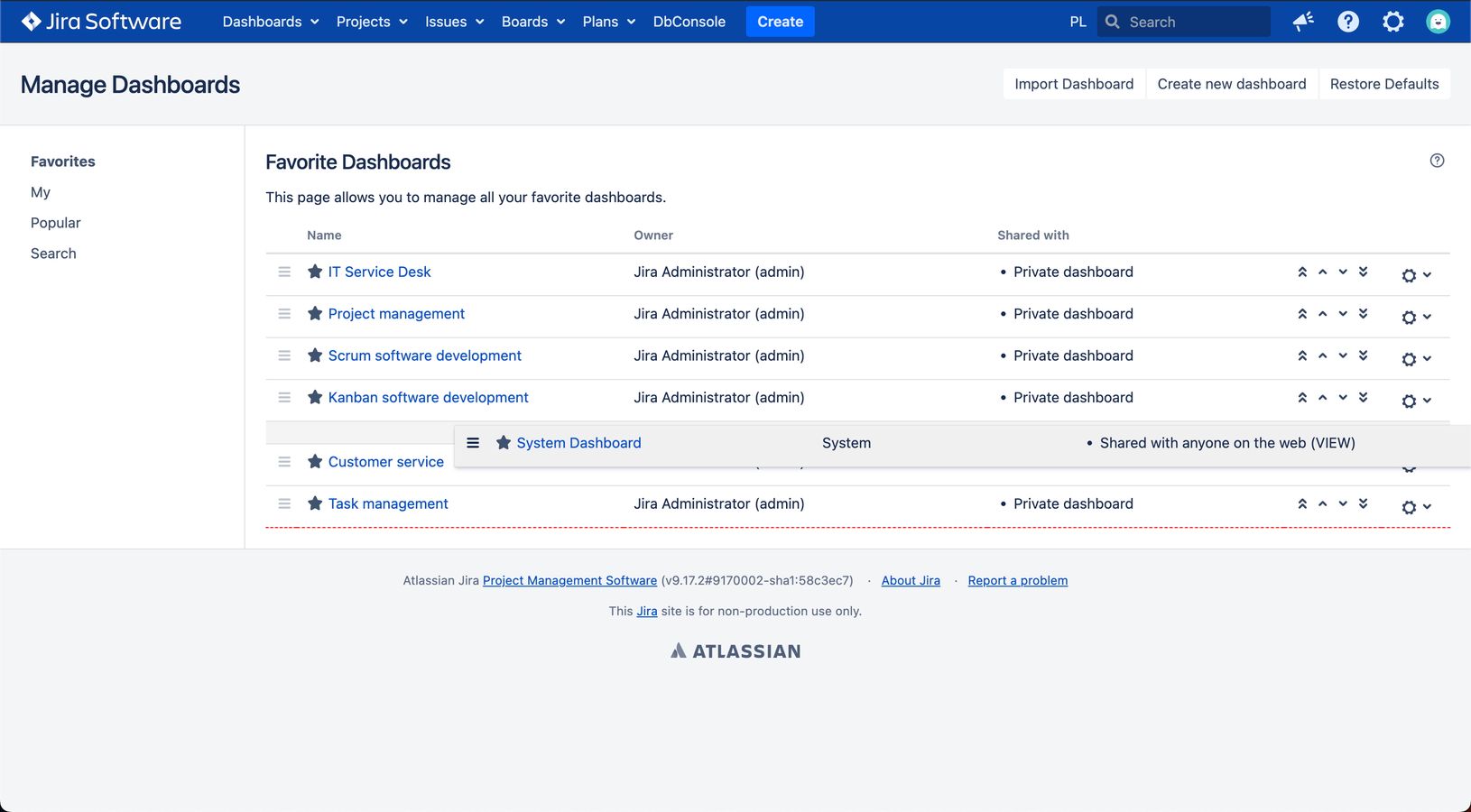This screenshot has height=812, width=1471.
Task: Move Project management to bottom
Action: click(x=1364, y=313)
